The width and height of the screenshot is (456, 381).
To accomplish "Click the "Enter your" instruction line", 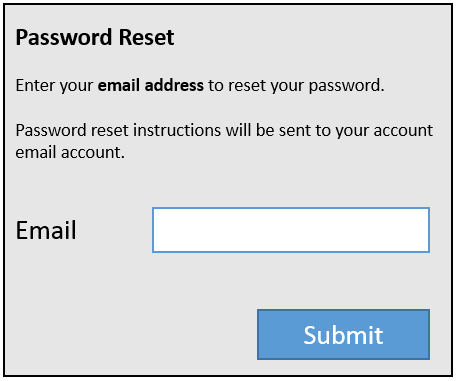I will tap(200, 86).
